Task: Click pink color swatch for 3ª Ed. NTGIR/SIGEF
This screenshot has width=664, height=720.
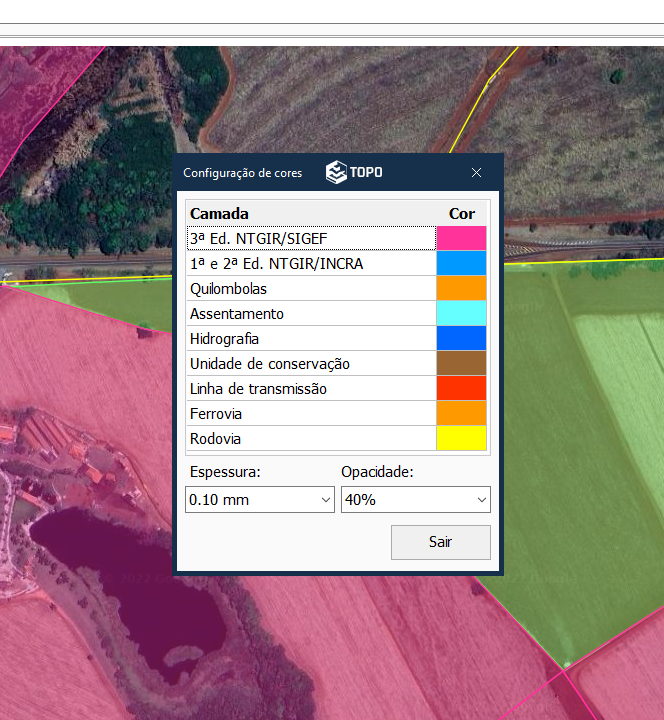Action: pos(461,238)
